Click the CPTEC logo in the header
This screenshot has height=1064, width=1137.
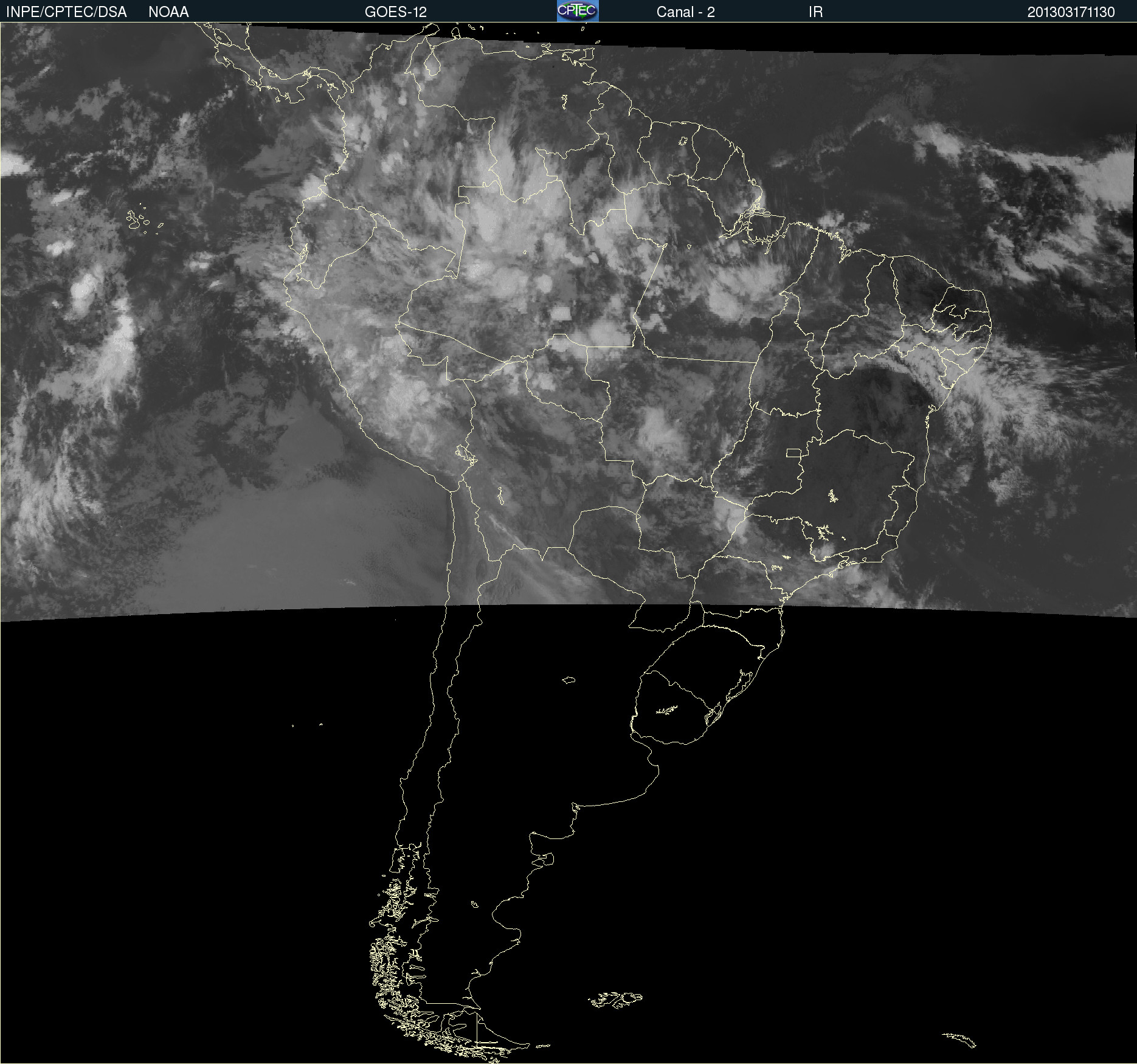tap(578, 11)
